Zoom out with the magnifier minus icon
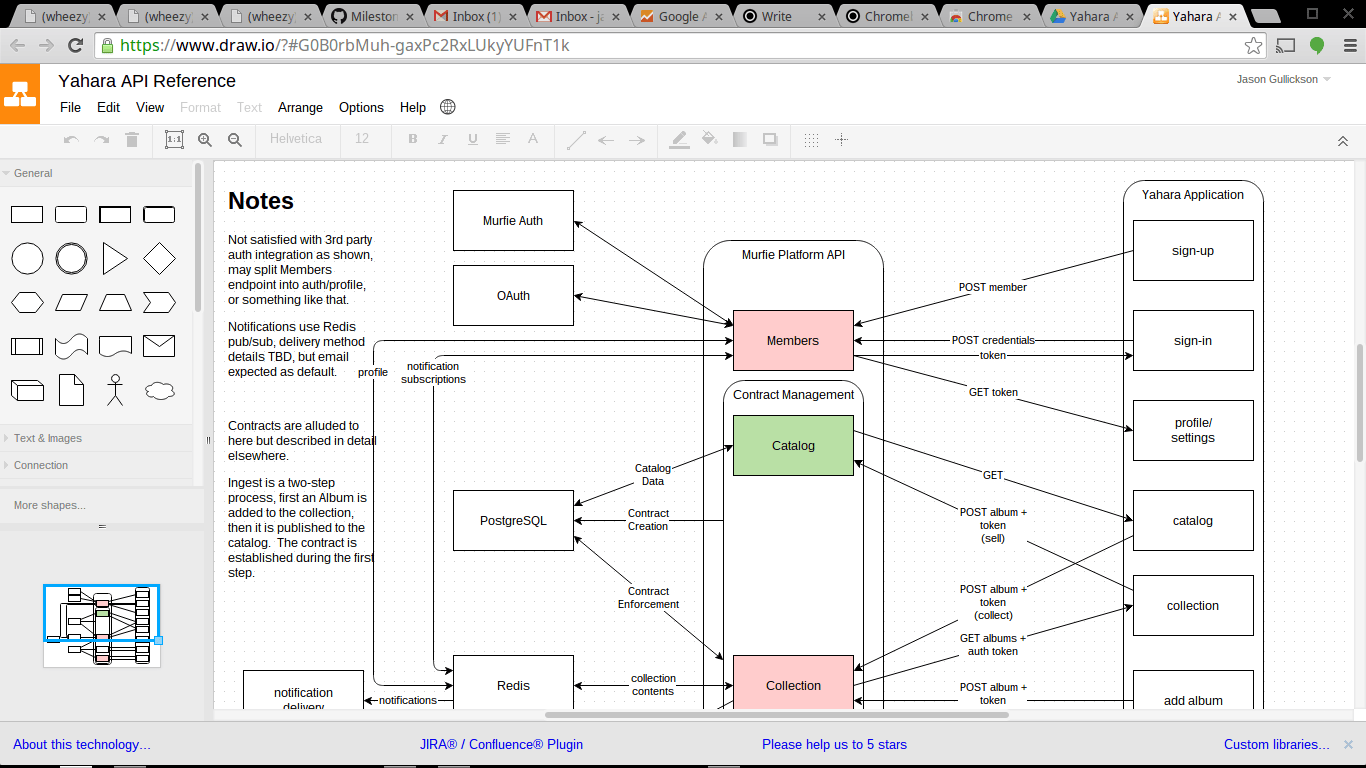This screenshot has width=1366, height=768. [x=235, y=140]
